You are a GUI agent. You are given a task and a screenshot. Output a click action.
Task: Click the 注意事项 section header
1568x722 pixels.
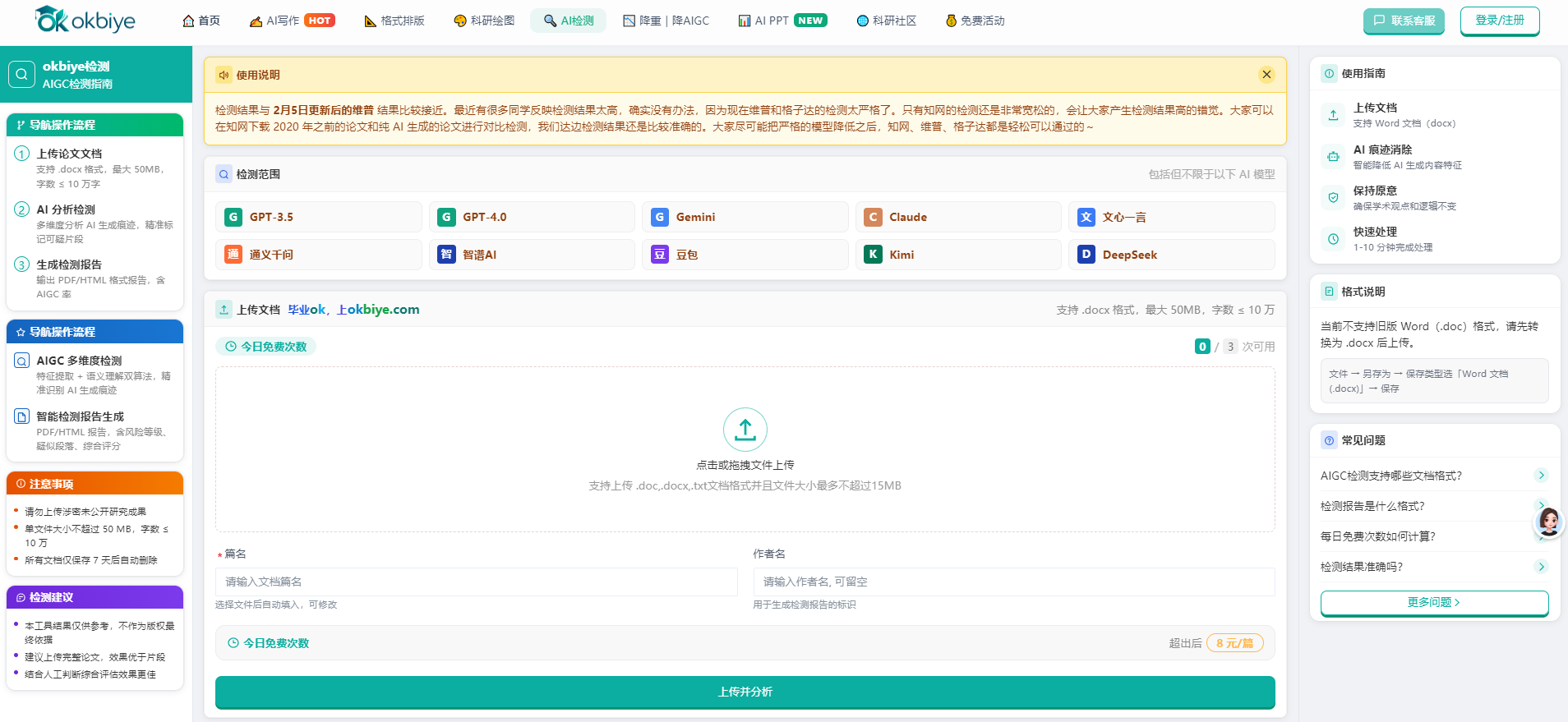[x=95, y=483]
